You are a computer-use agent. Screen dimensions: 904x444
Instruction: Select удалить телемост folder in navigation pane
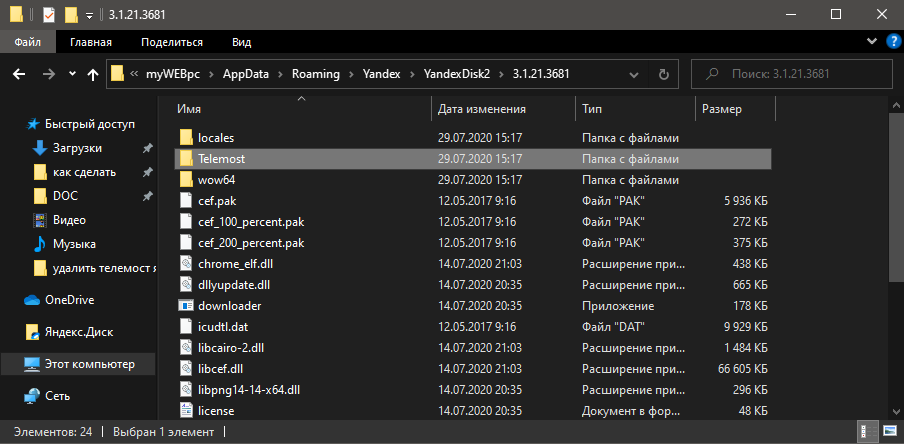point(104,268)
